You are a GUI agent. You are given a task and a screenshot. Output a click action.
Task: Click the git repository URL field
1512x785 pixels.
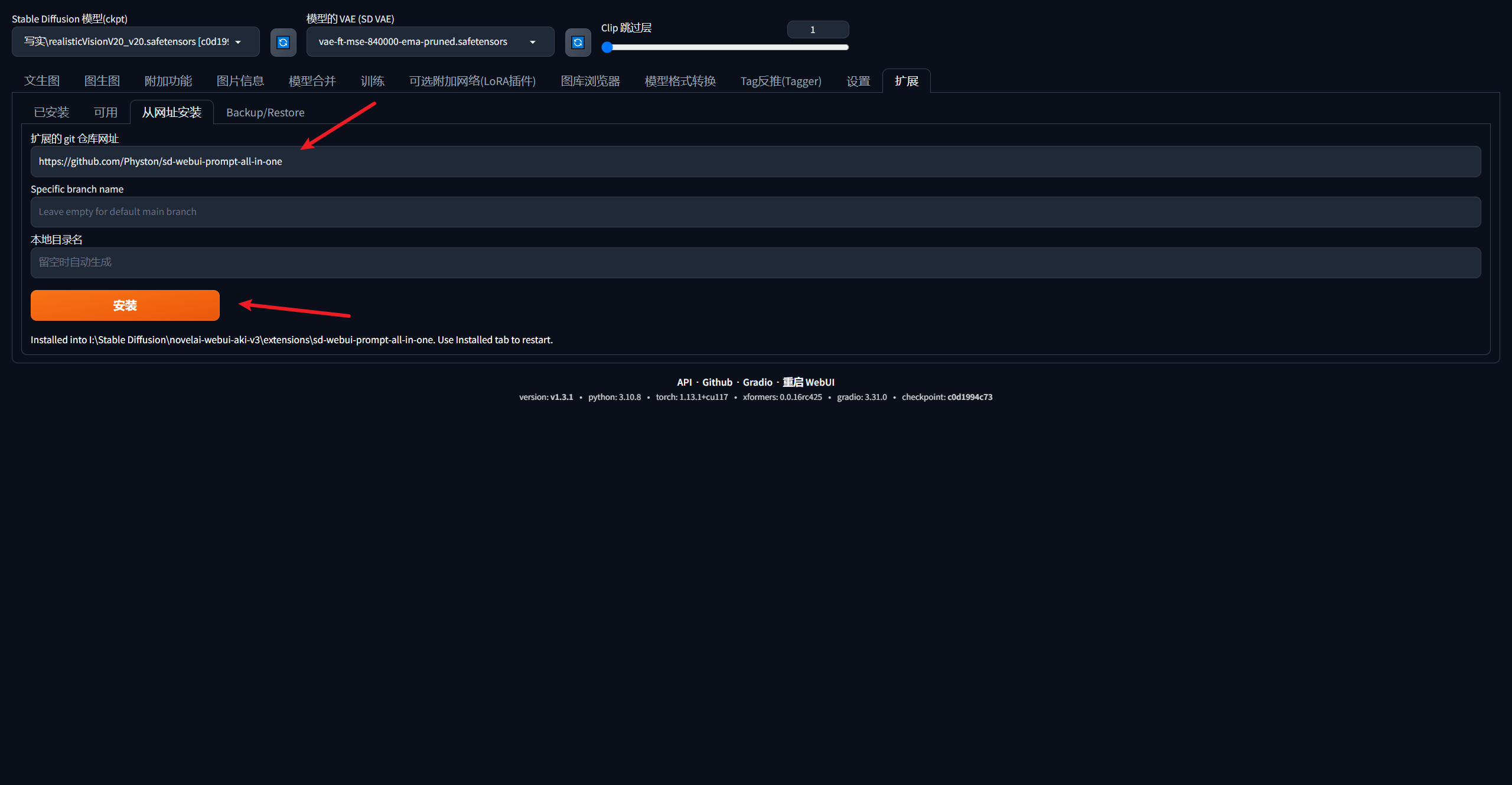[755, 161]
